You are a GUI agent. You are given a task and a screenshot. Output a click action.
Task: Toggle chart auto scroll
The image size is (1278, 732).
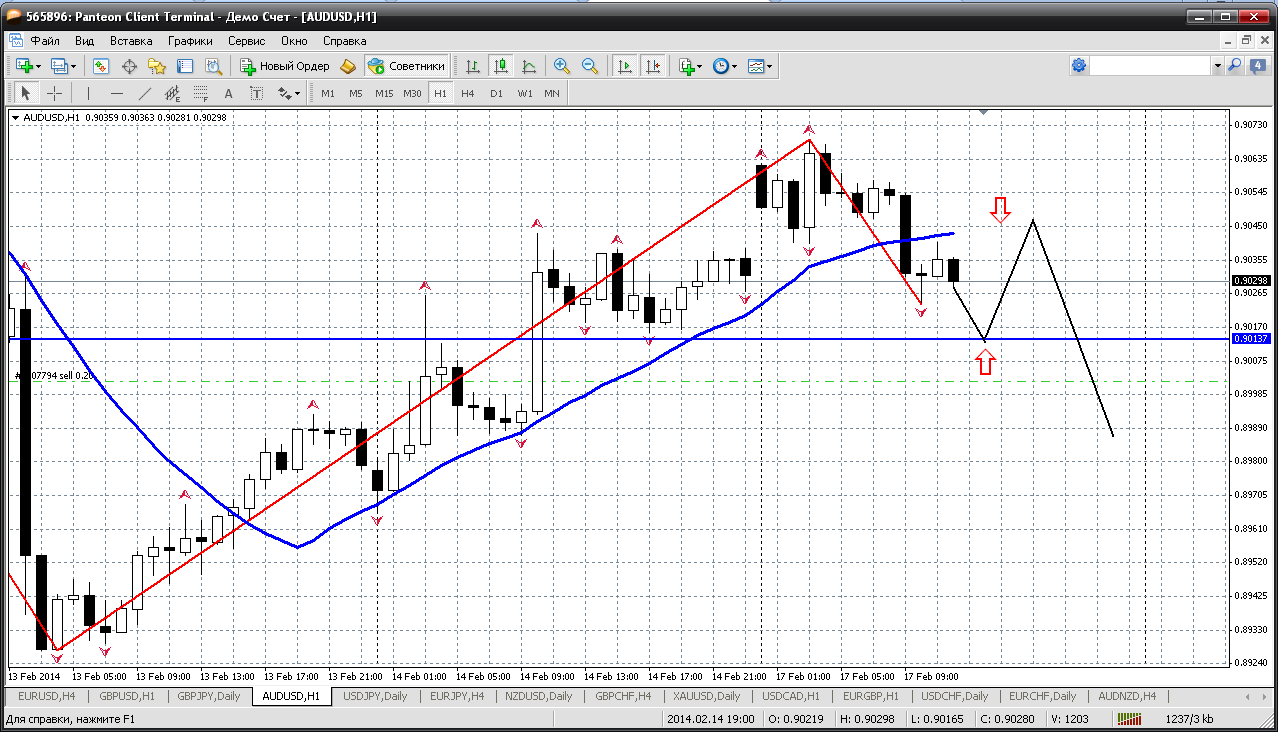coord(625,66)
